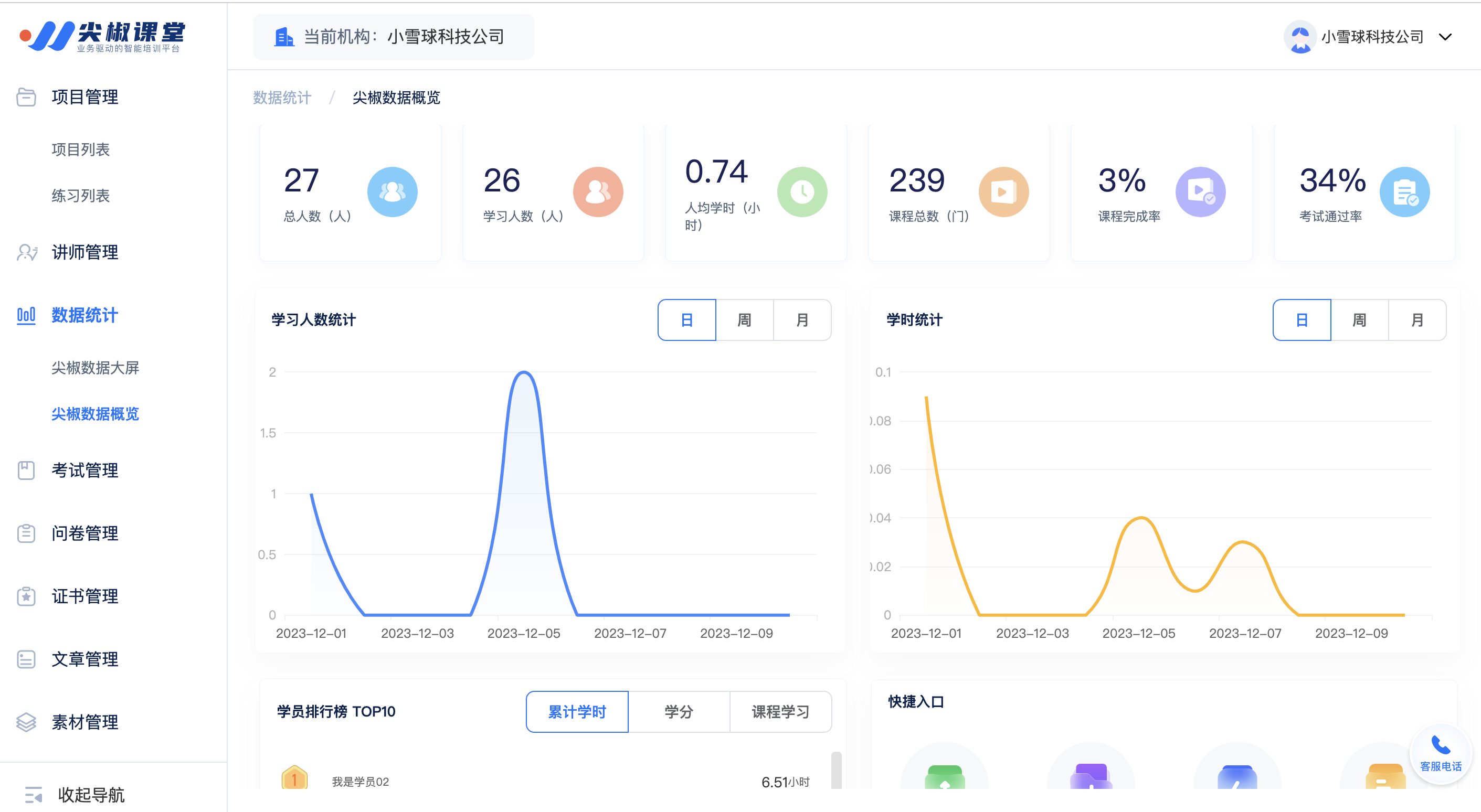Click the 考试管理 sidebar icon
1481x812 pixels.
click(x=26, y=471)
